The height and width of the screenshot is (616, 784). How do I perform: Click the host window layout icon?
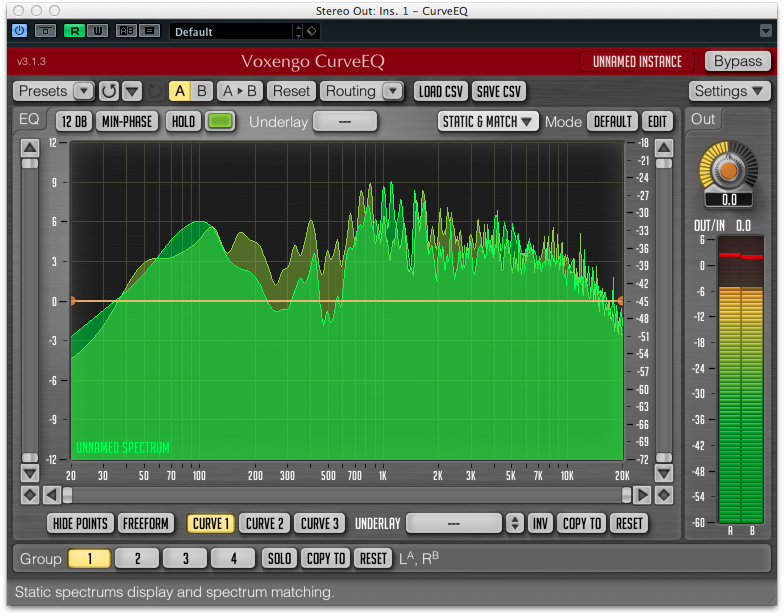[45, 31]
